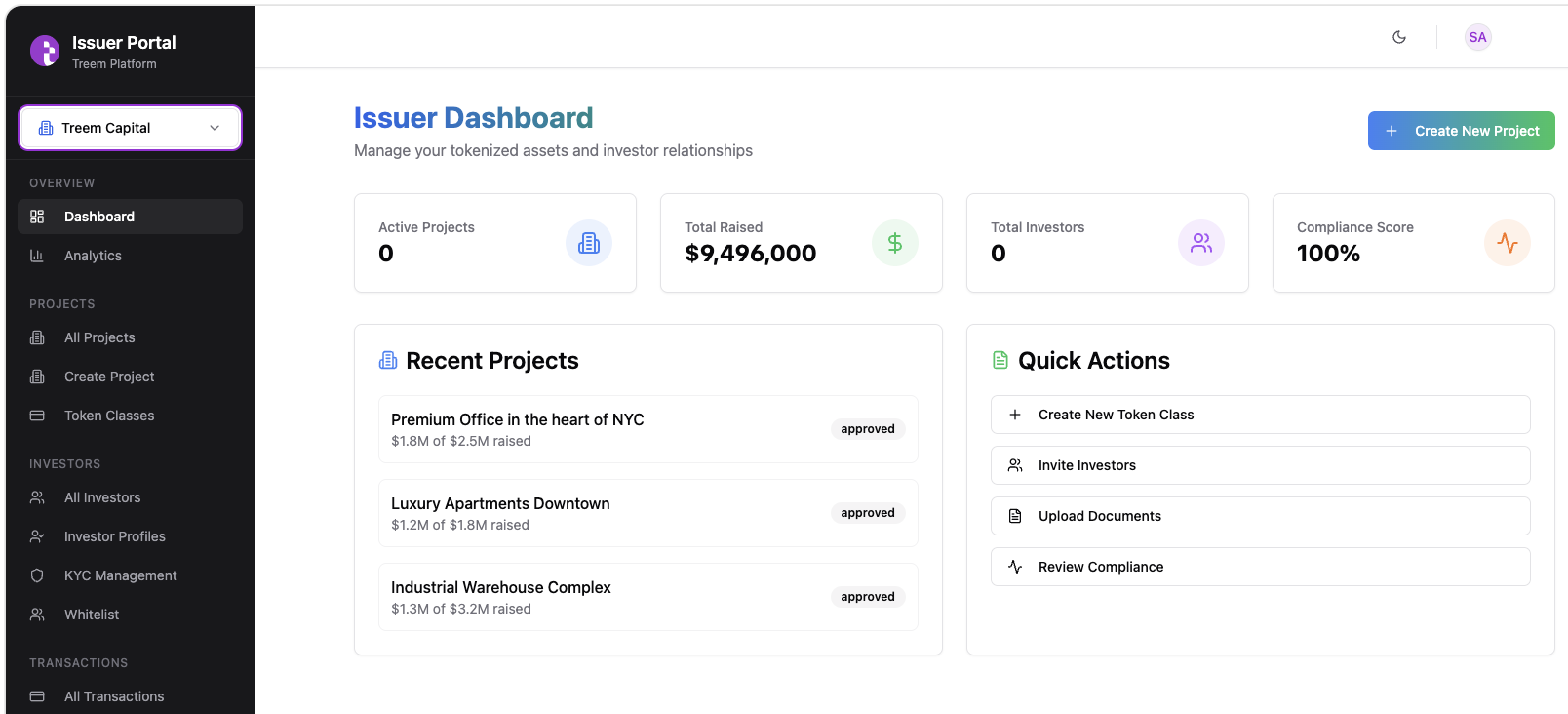1568x714 pixels.
Task: Select the Upload Documents quick action
Action: tap(1260, 516)
